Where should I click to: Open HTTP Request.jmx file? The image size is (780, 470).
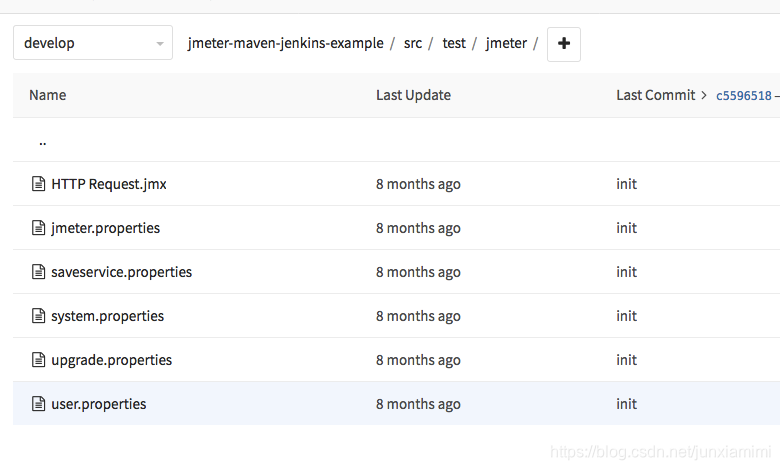(x=109, y=184)
